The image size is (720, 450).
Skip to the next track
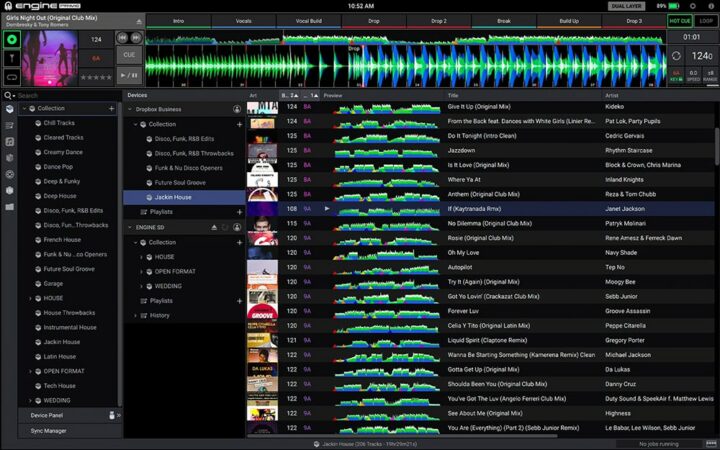(x=135, y=37)
